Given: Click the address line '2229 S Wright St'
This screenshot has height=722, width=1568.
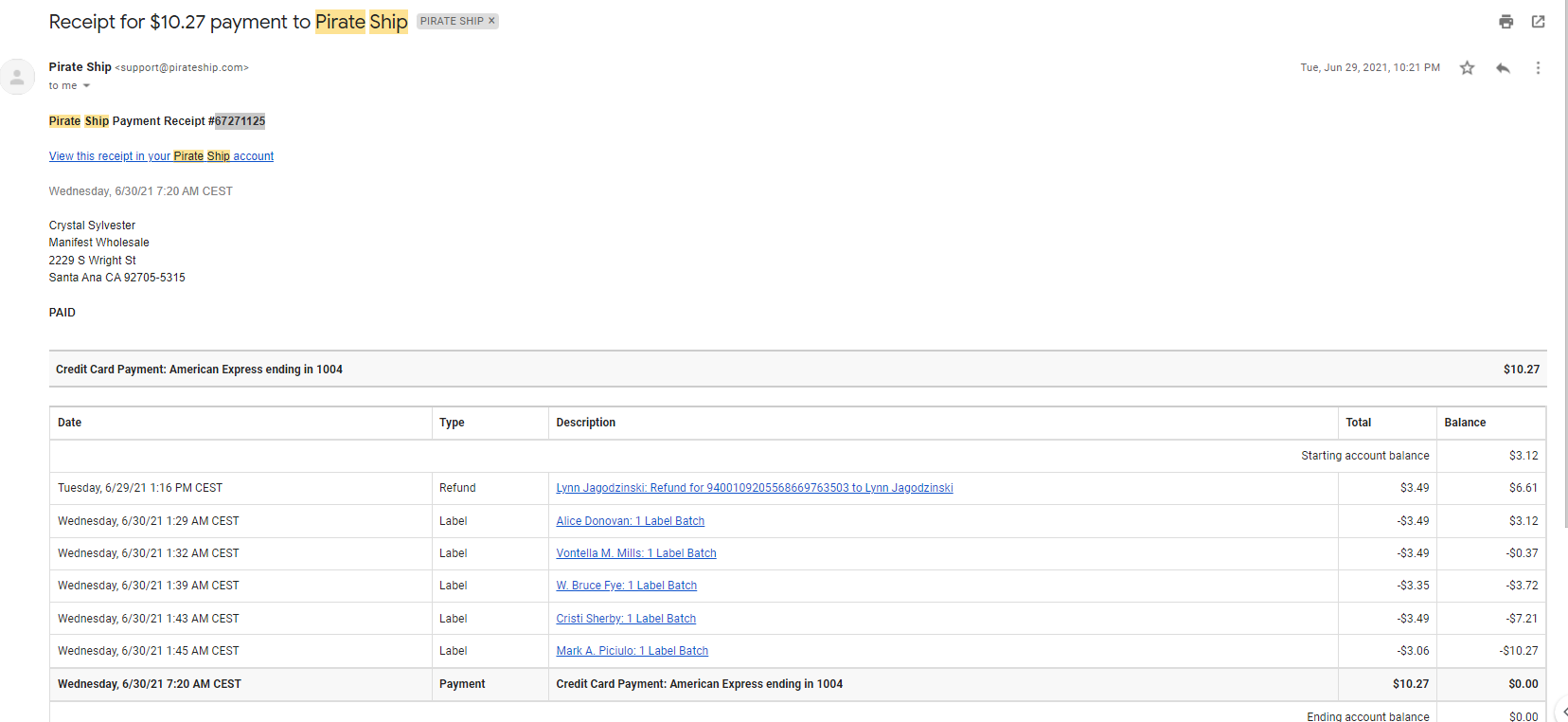Looking at the screenshot, I should pos(93,261).
